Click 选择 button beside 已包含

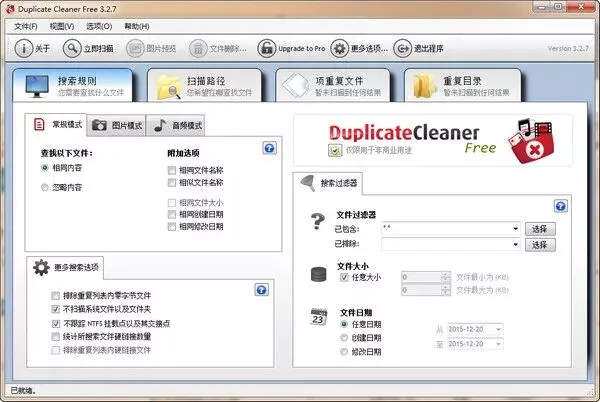[540, 229]
